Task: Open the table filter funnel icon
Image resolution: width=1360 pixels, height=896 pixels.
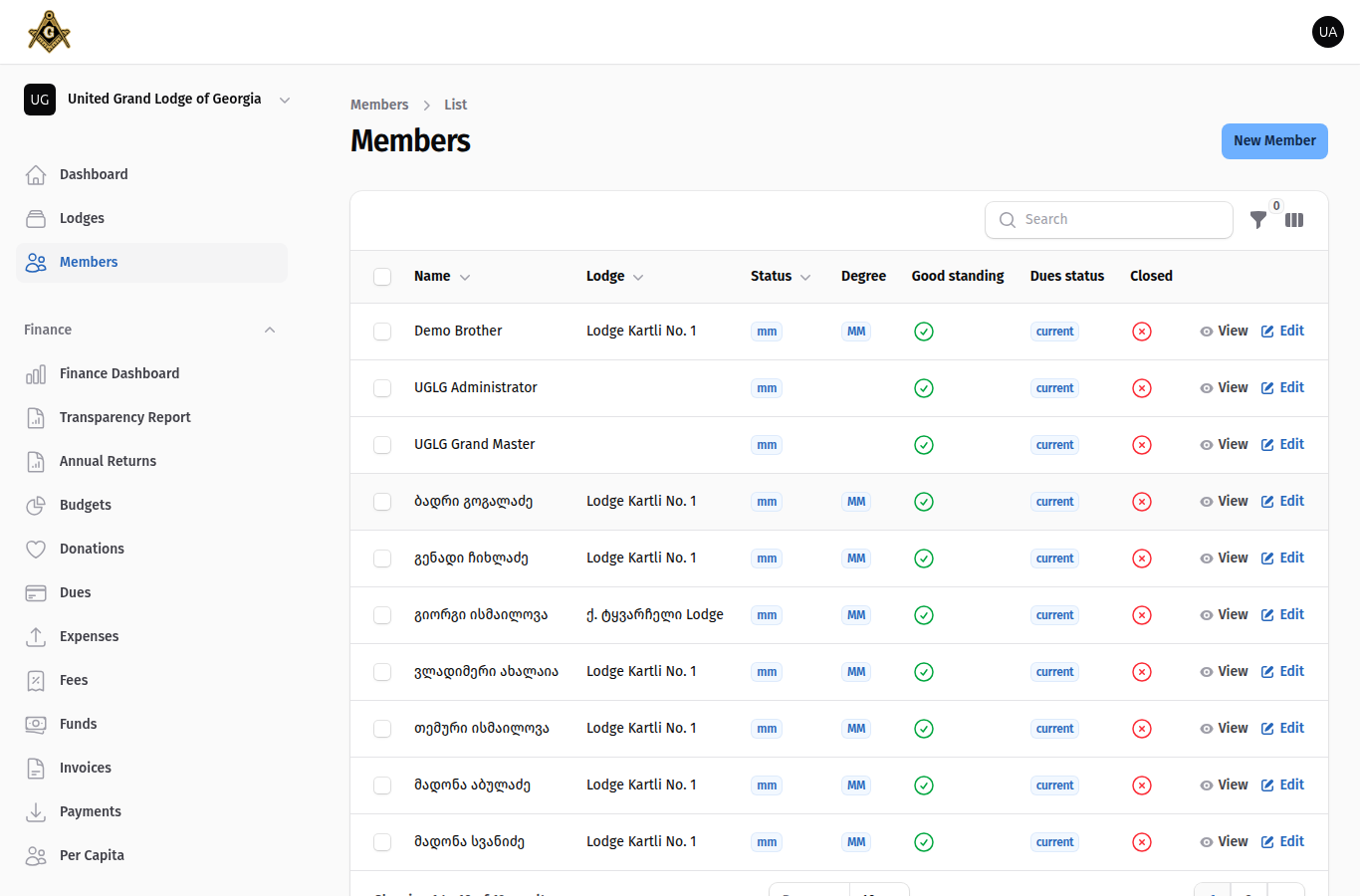Action: (x=1258, y=220)
